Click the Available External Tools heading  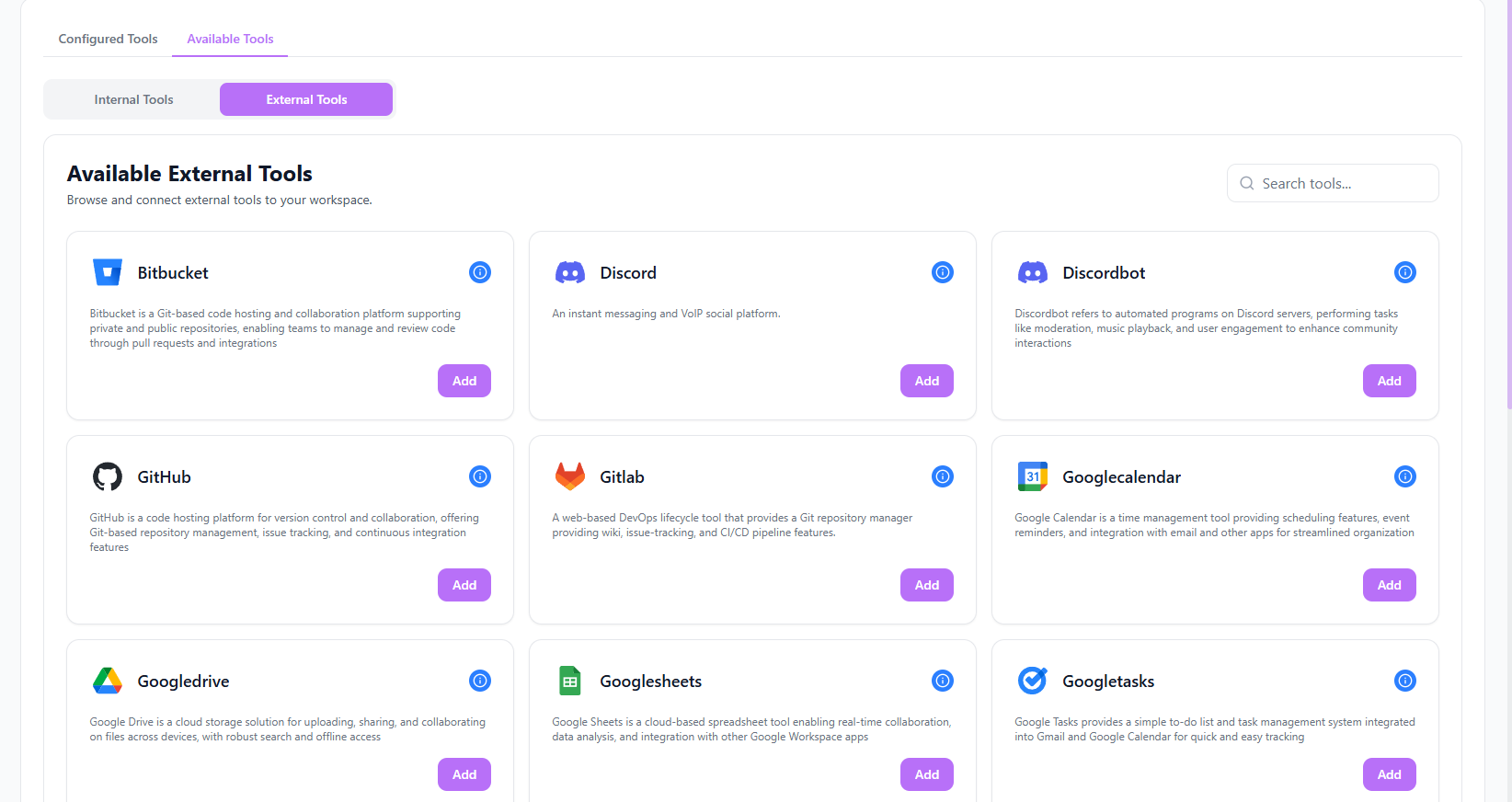pyautogui.click(x=189, y=174)
